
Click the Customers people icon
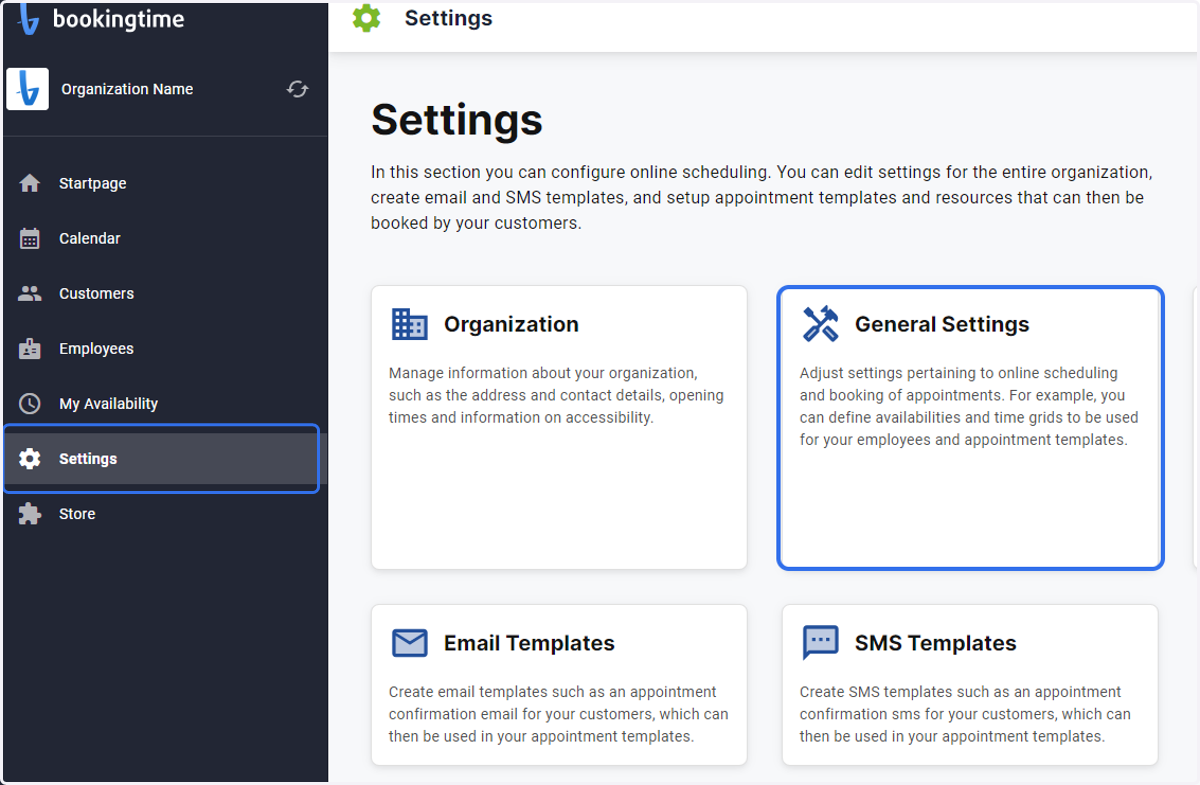pyautogui.click(x=30, y=293)
